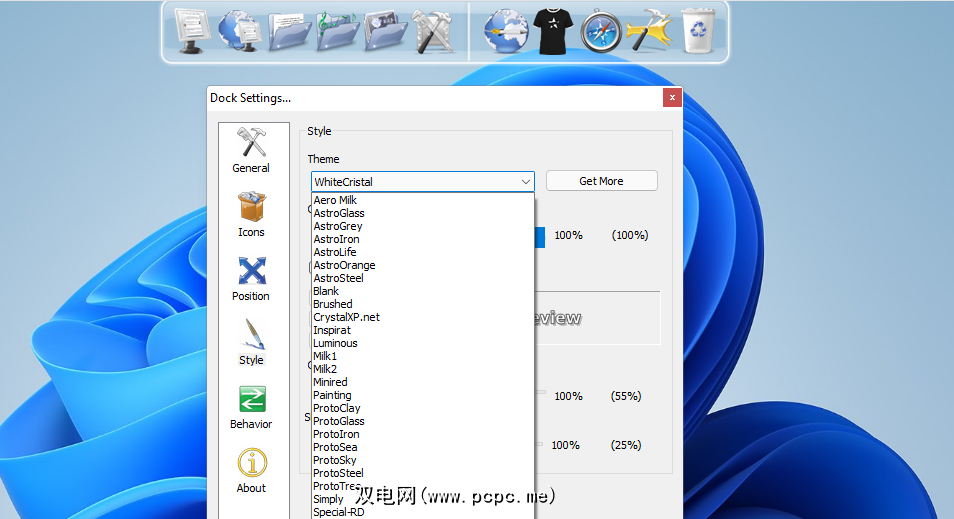Viewport: 954px width, 519px height.
Task: Go to the Position settings section
Action: 251,279
